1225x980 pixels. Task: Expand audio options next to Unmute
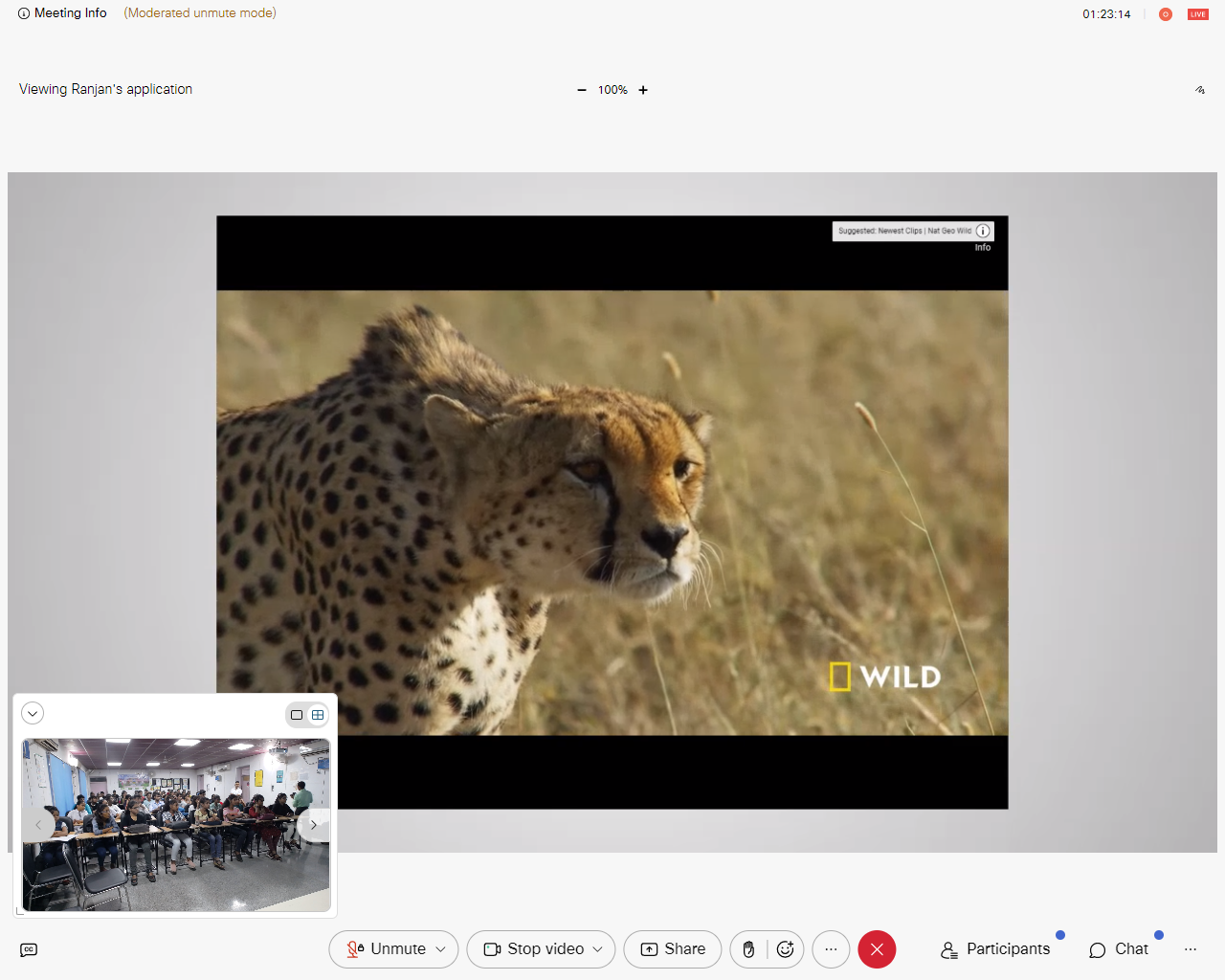click(x=441, y=949)
